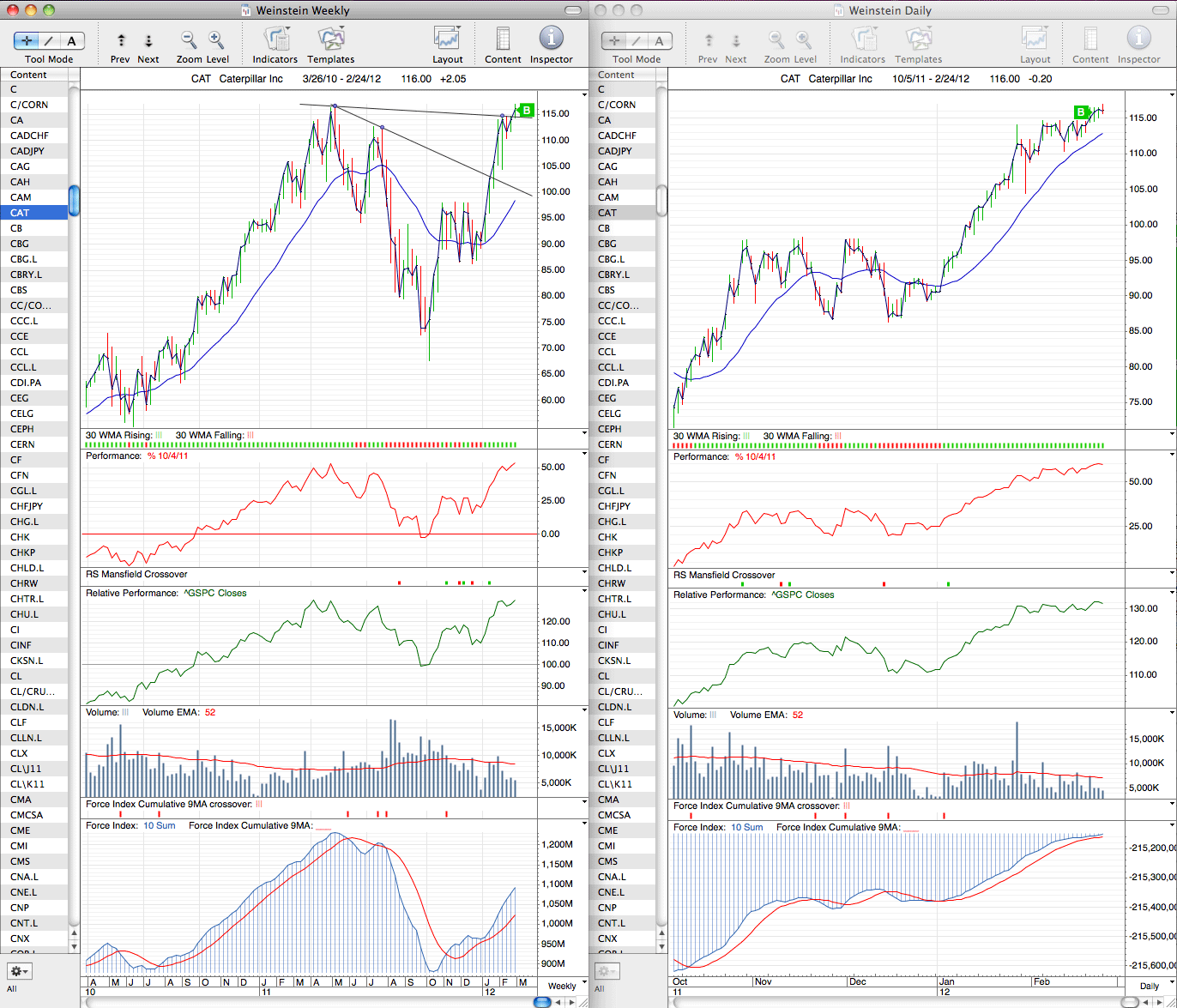
Task: Go to next symbol with Next arrow in Weekly
Action: [148, 40]
